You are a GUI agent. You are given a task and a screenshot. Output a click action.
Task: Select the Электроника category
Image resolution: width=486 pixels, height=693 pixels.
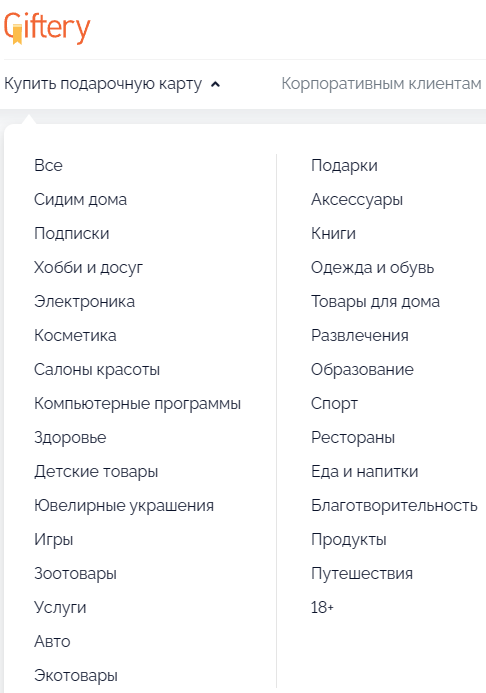[84, 301]
